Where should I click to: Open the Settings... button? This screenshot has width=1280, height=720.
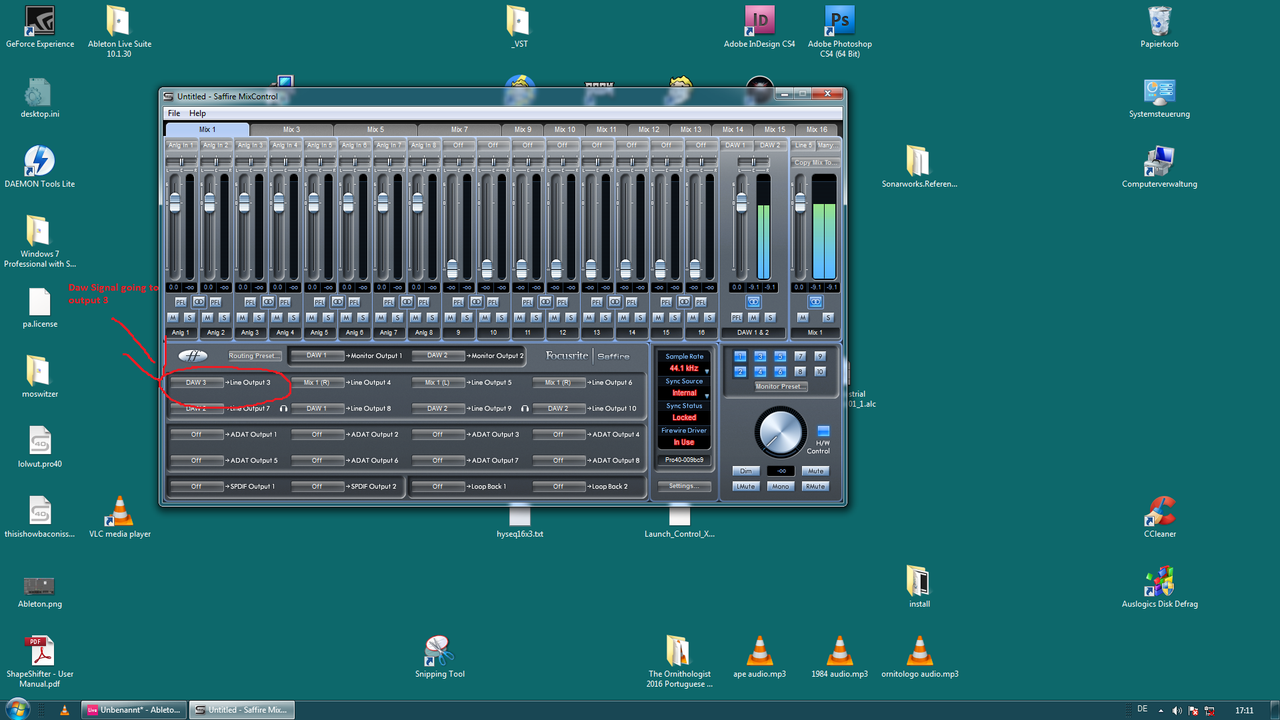(684, 486)
